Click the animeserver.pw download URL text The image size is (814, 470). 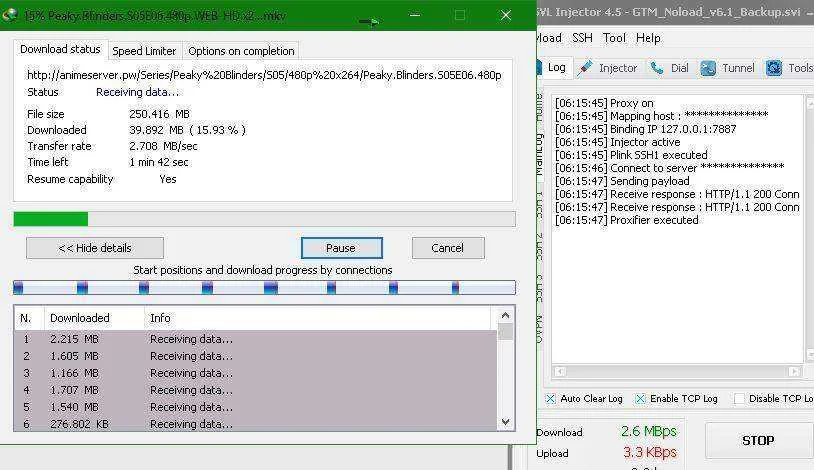264,75
